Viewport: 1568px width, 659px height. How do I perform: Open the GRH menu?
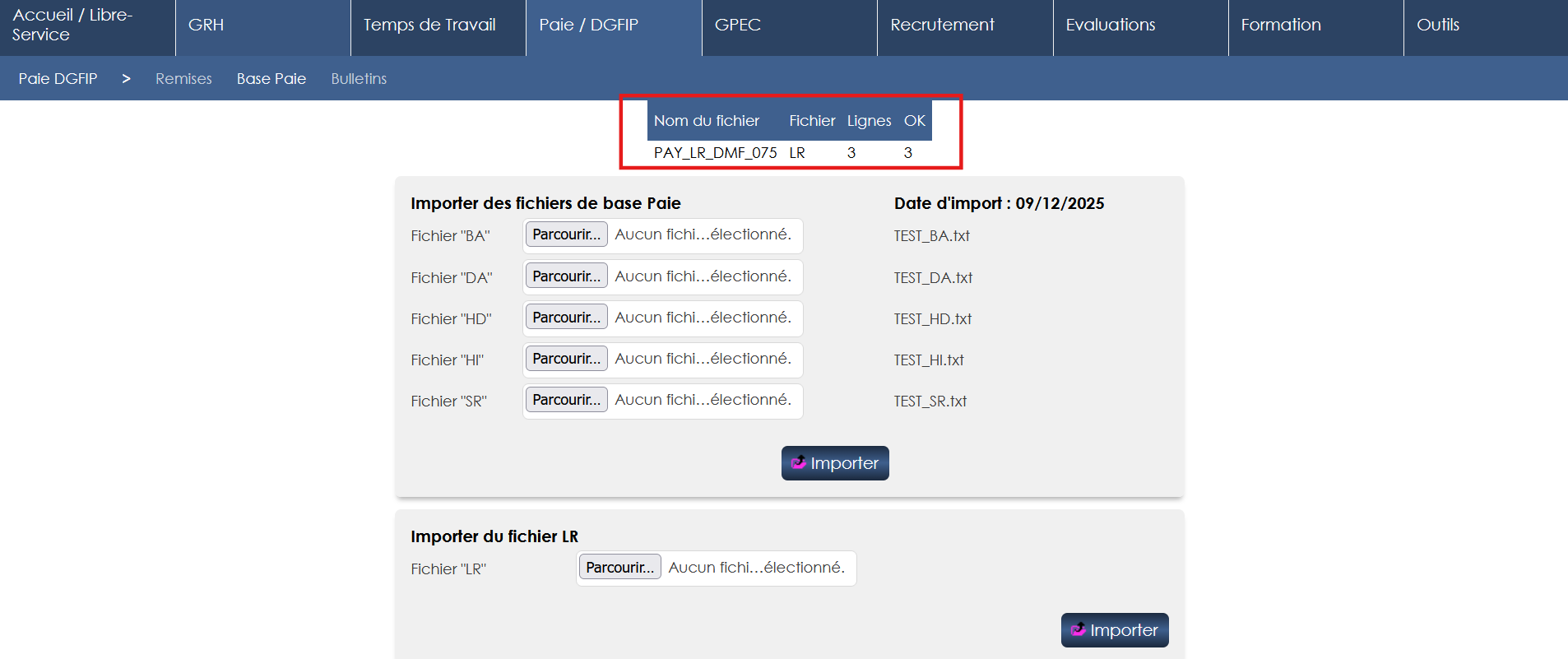point(206,25)
